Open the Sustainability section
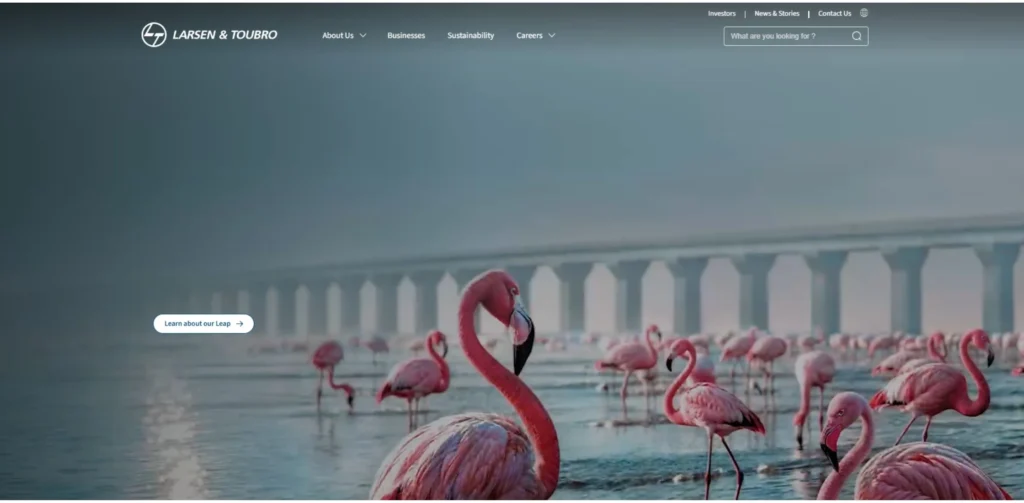 [x=470, y=36]
